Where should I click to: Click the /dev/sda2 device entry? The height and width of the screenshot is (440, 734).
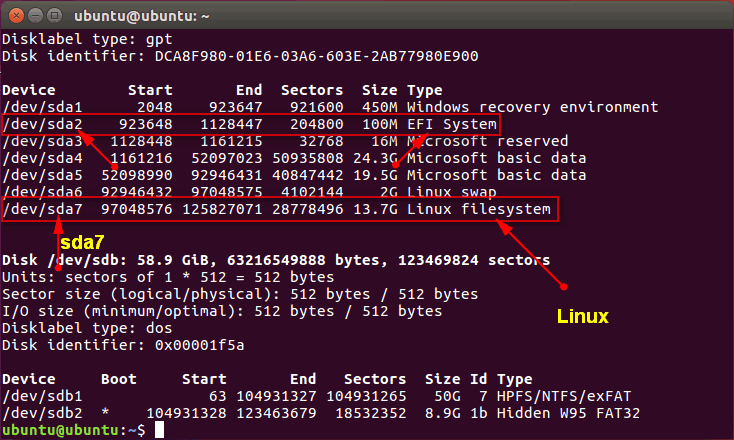pos(42,124)
